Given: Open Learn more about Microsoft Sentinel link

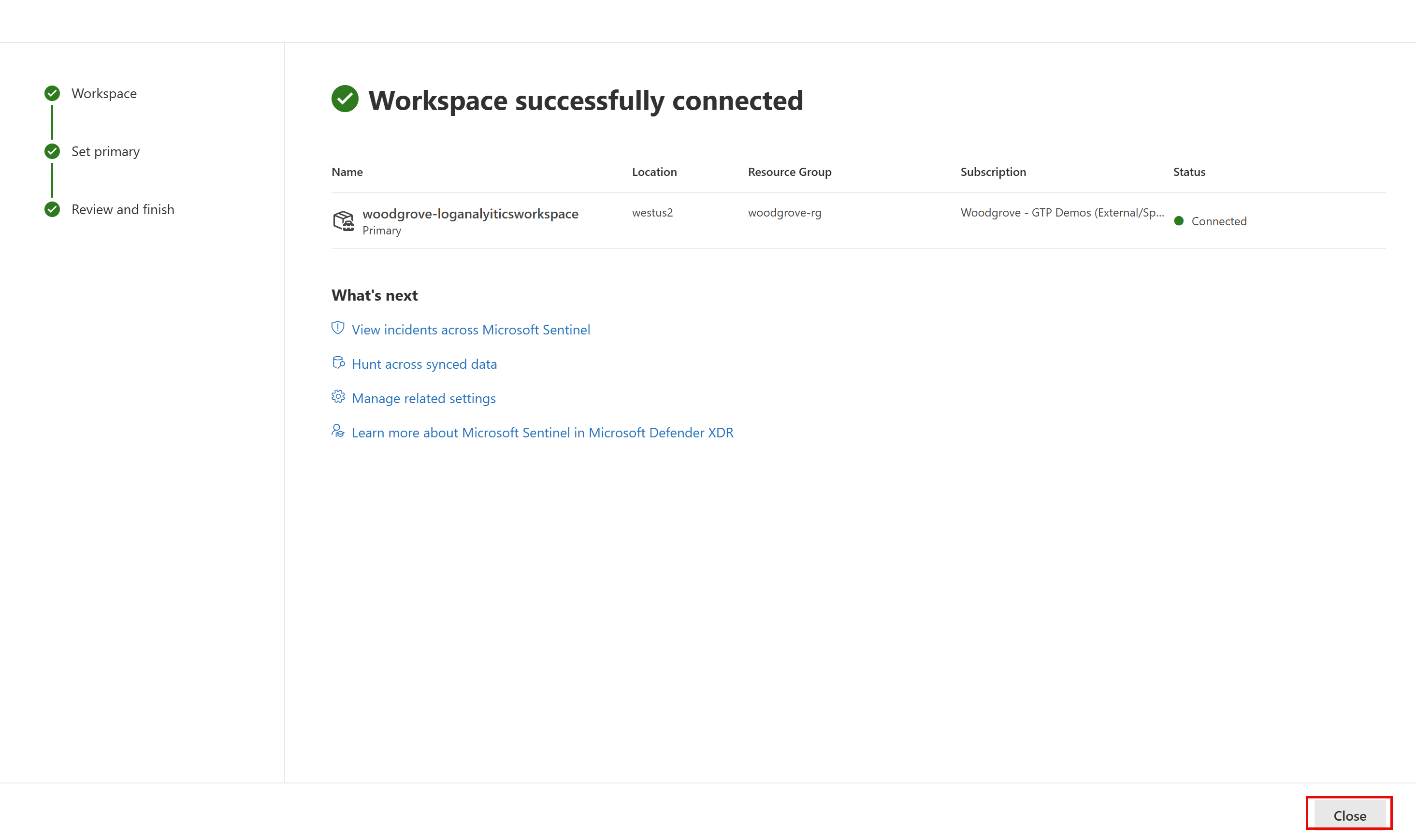Looking at the screenshot, I should pos(542,433).
